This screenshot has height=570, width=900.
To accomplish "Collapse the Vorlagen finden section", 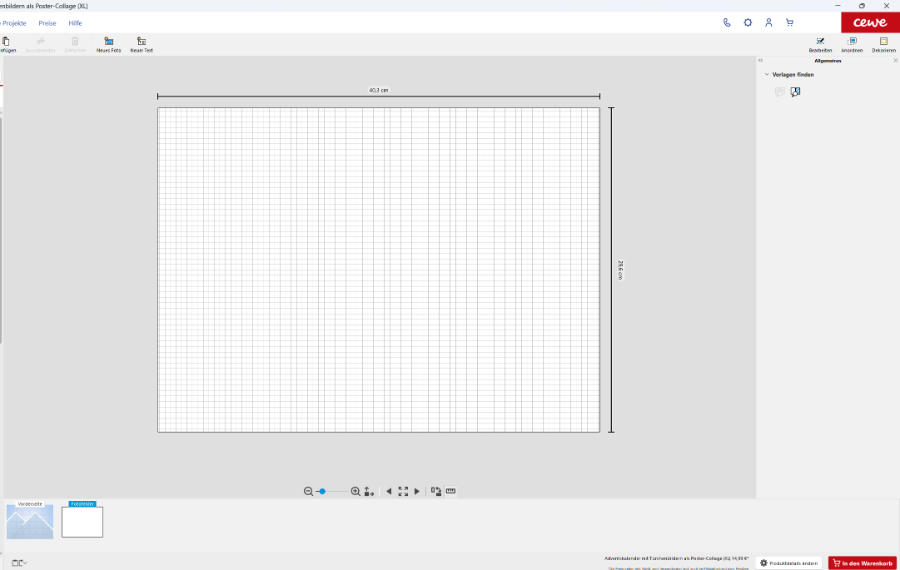I will 767,75.
